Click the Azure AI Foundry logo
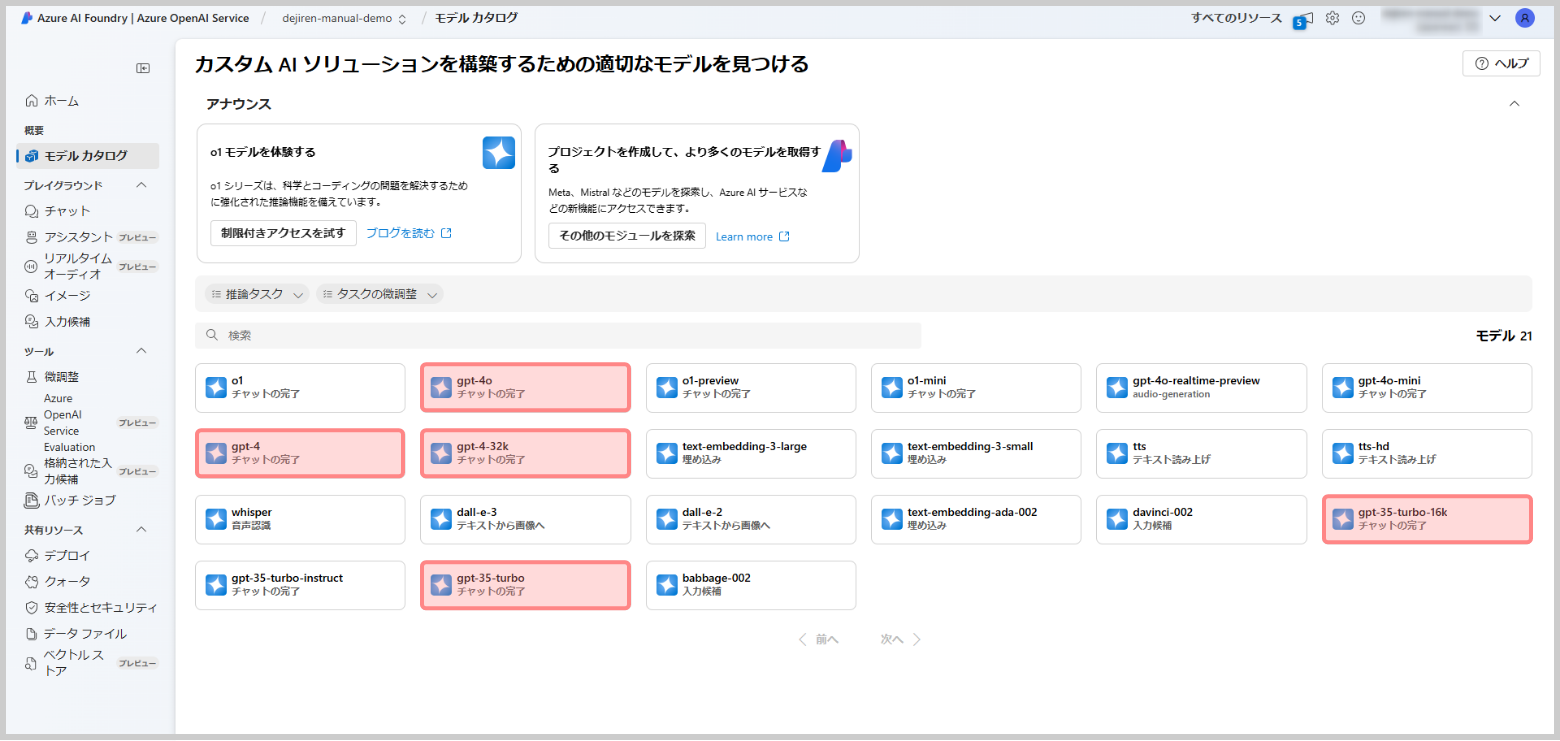Screen dimensions: 1560x741 pyautogui.click(x=27, y=18)
